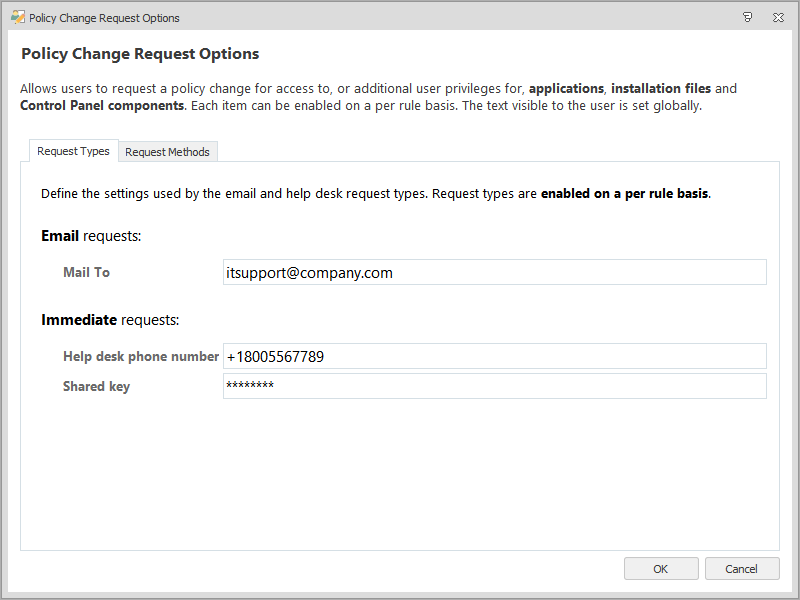This screenshot has height=600, width=800.
Task: Click the Email requests section heading
Action: point(91,236)
